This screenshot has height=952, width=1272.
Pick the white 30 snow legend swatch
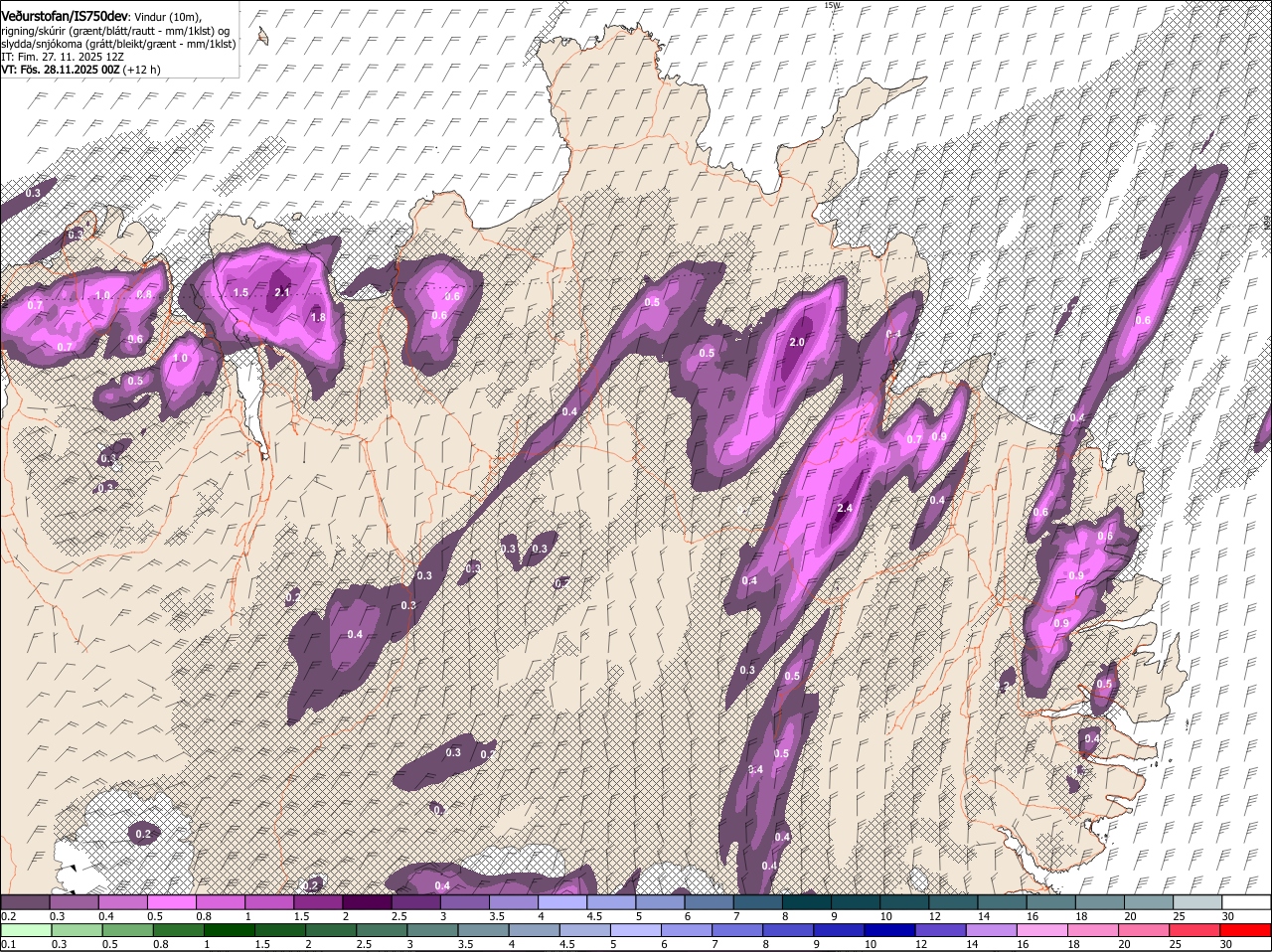pyautogui.click(x=1244, y=902)
